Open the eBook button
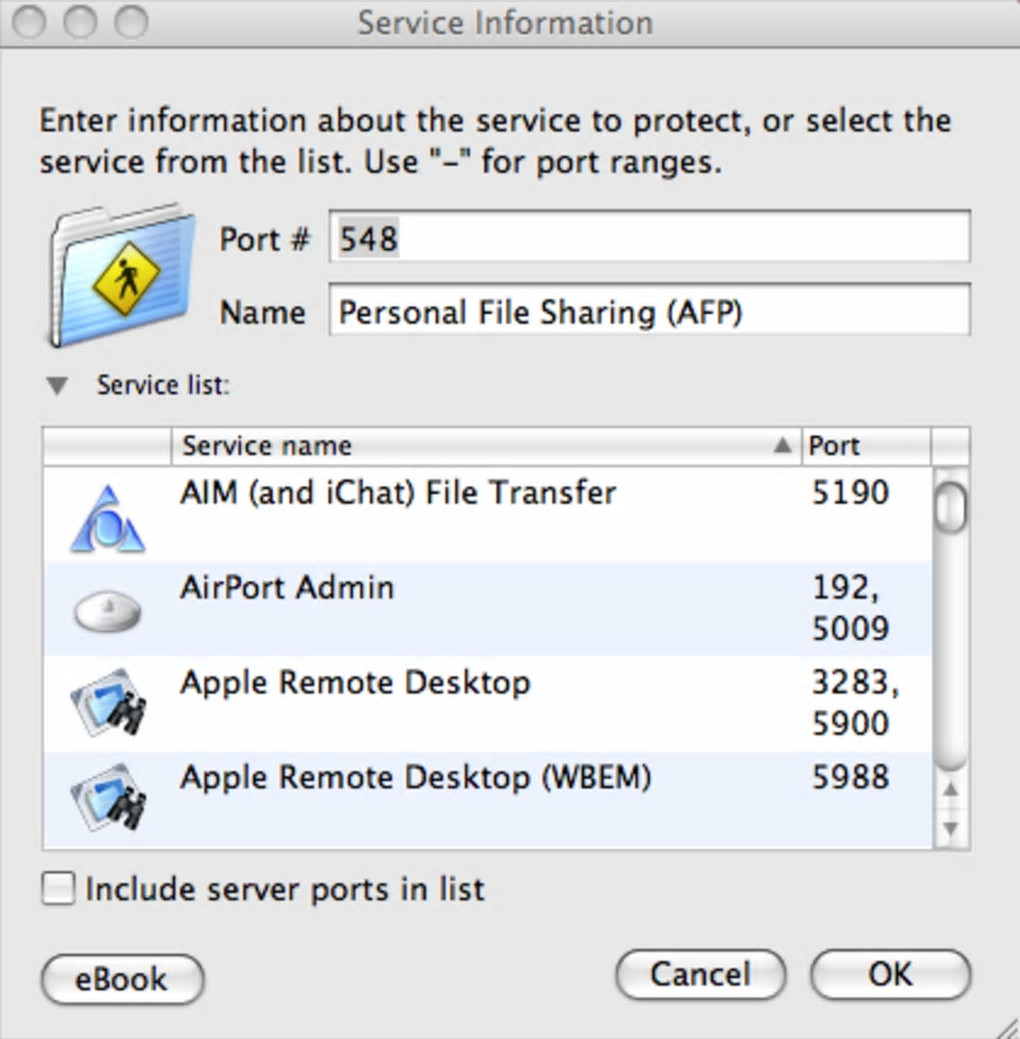The width and height of the screenshot is (1020, 1039). point(122,978)
